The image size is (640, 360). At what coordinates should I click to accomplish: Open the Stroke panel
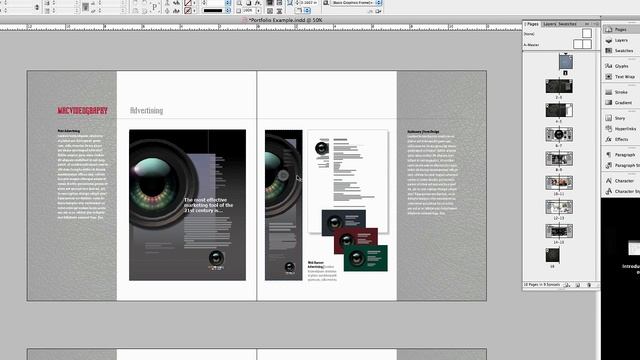[x=620, y=92]
